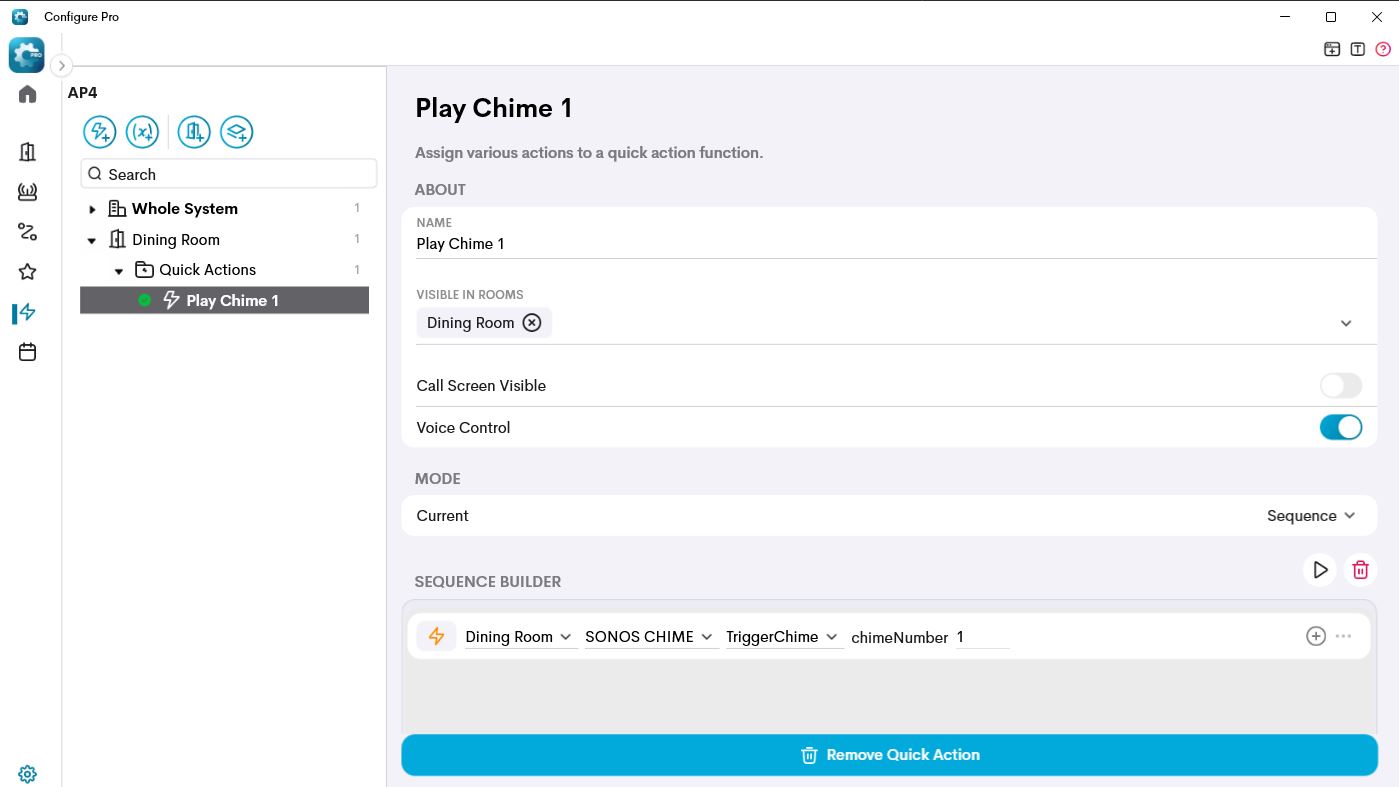Click the add-panel icon in top right toolbar
Image resolution: width=1399 pixels, height=787 pixels.
click(1332, 49)
